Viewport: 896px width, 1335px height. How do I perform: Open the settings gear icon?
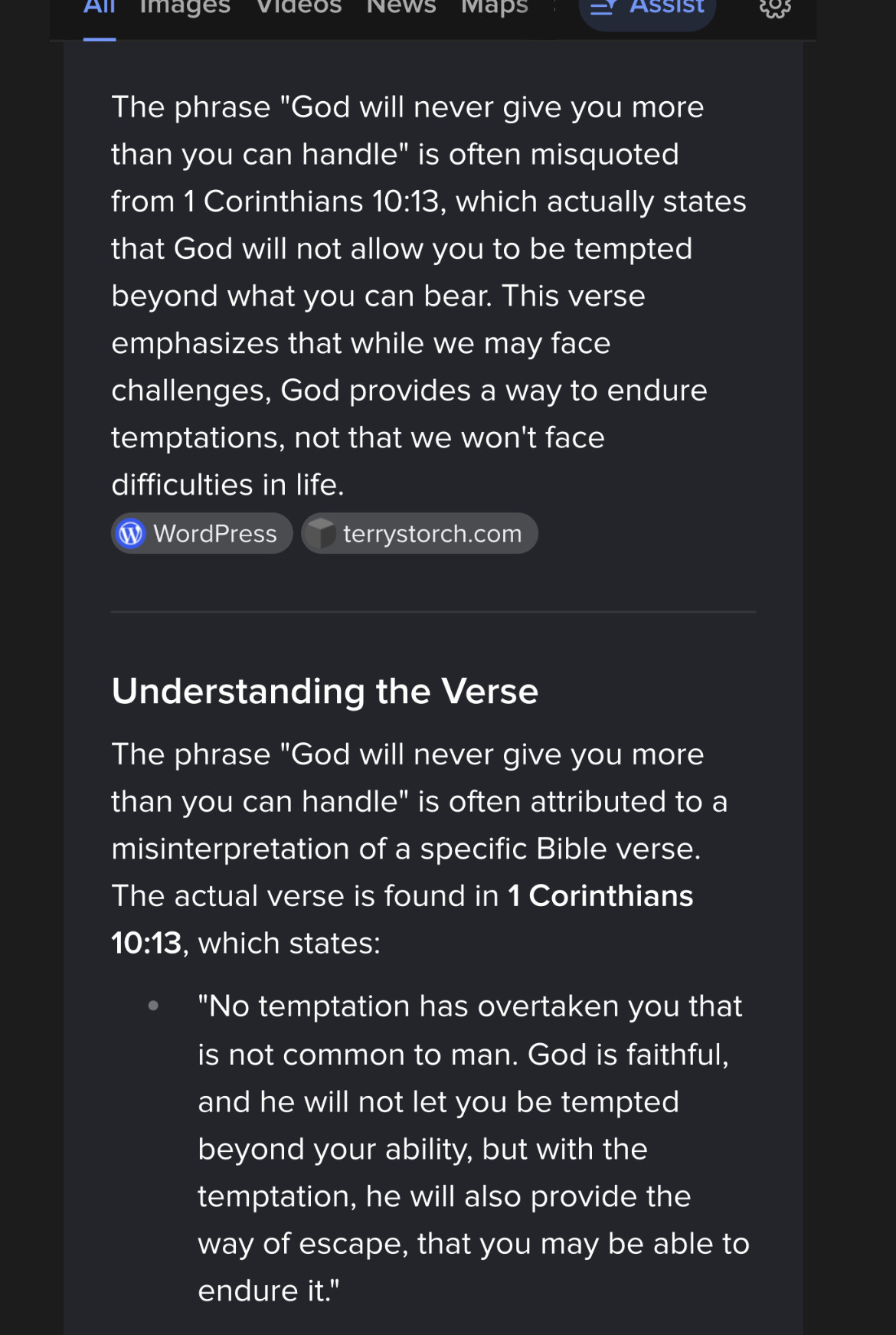774,8
